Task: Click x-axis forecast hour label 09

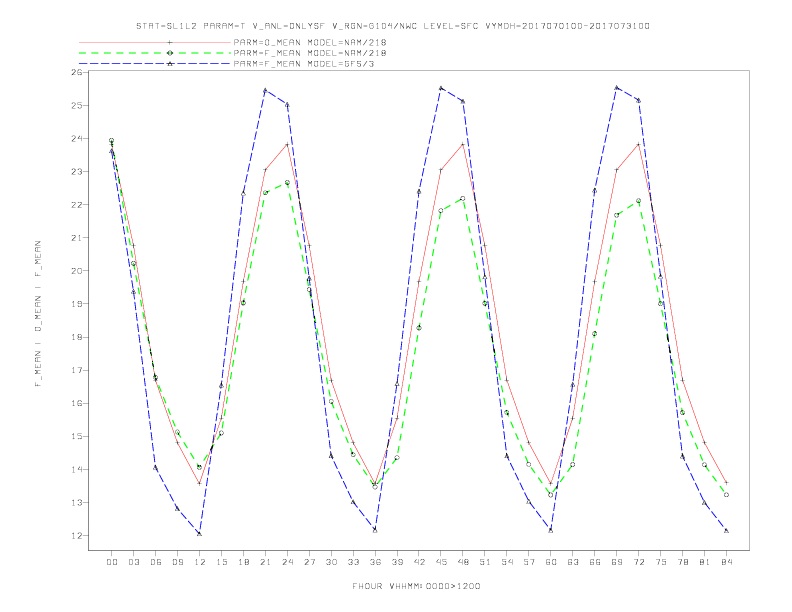Action: point(178,562)
